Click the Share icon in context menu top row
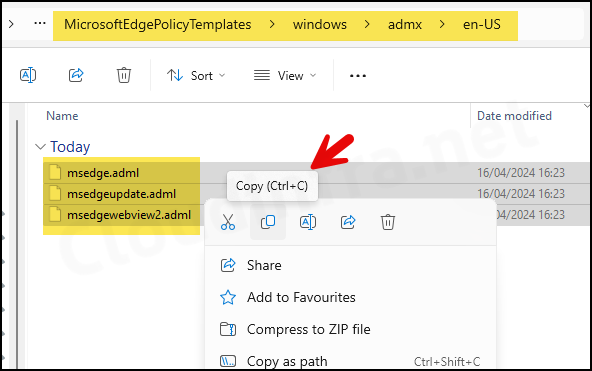The image size is (592, 371). click(x=348, y=222)
